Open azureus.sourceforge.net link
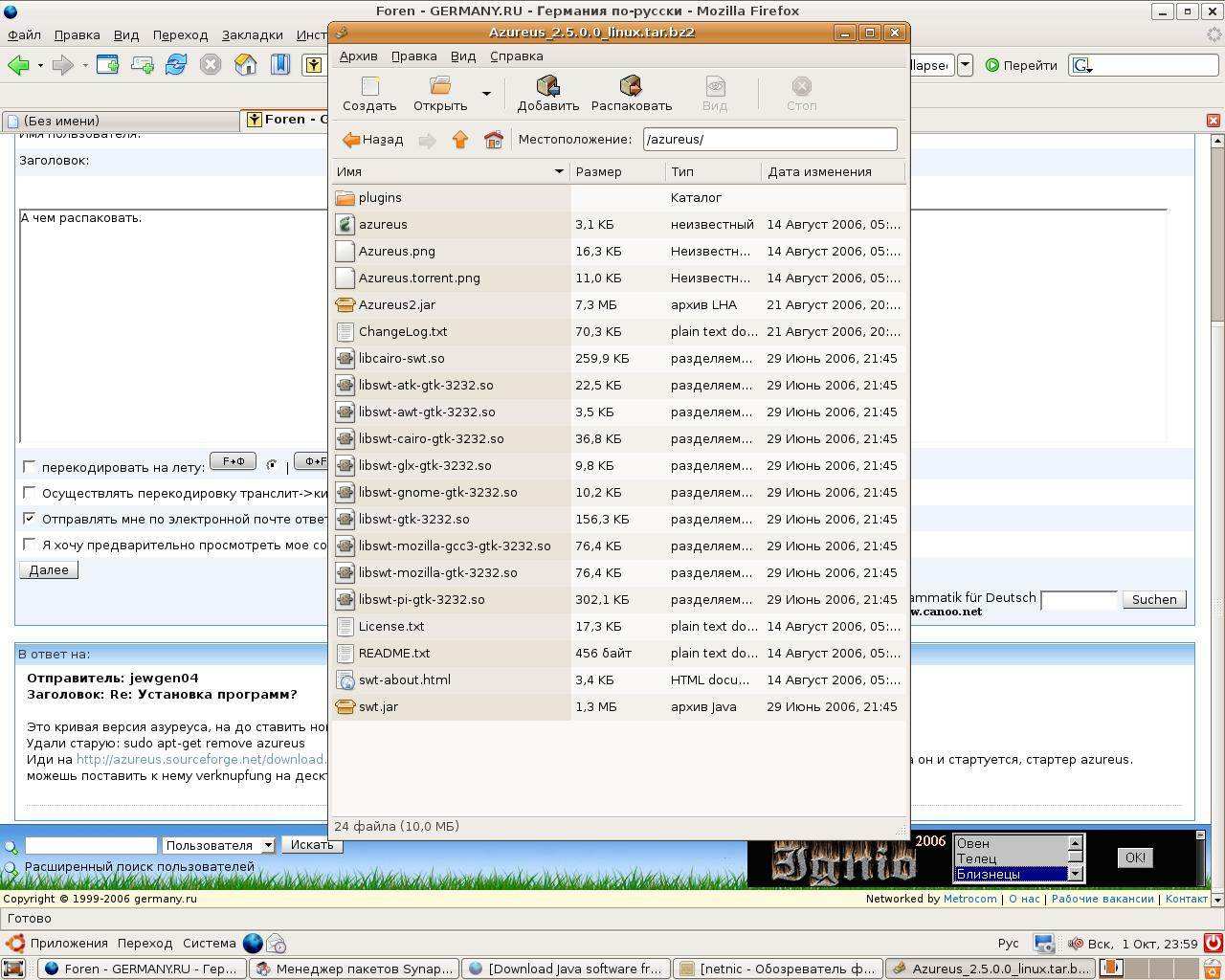The width and height of the screenshot is (1225, 980). (202, 759)
